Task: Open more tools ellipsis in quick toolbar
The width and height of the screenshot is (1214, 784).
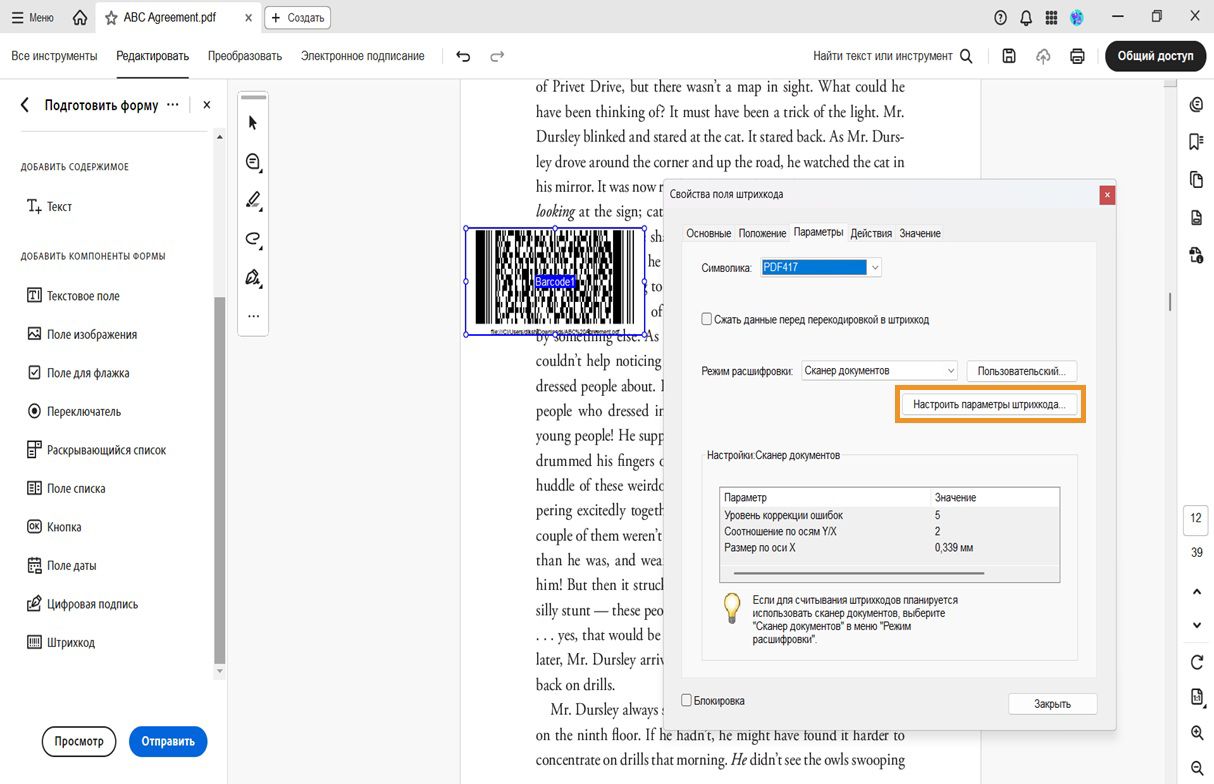Action: point(253,316)
